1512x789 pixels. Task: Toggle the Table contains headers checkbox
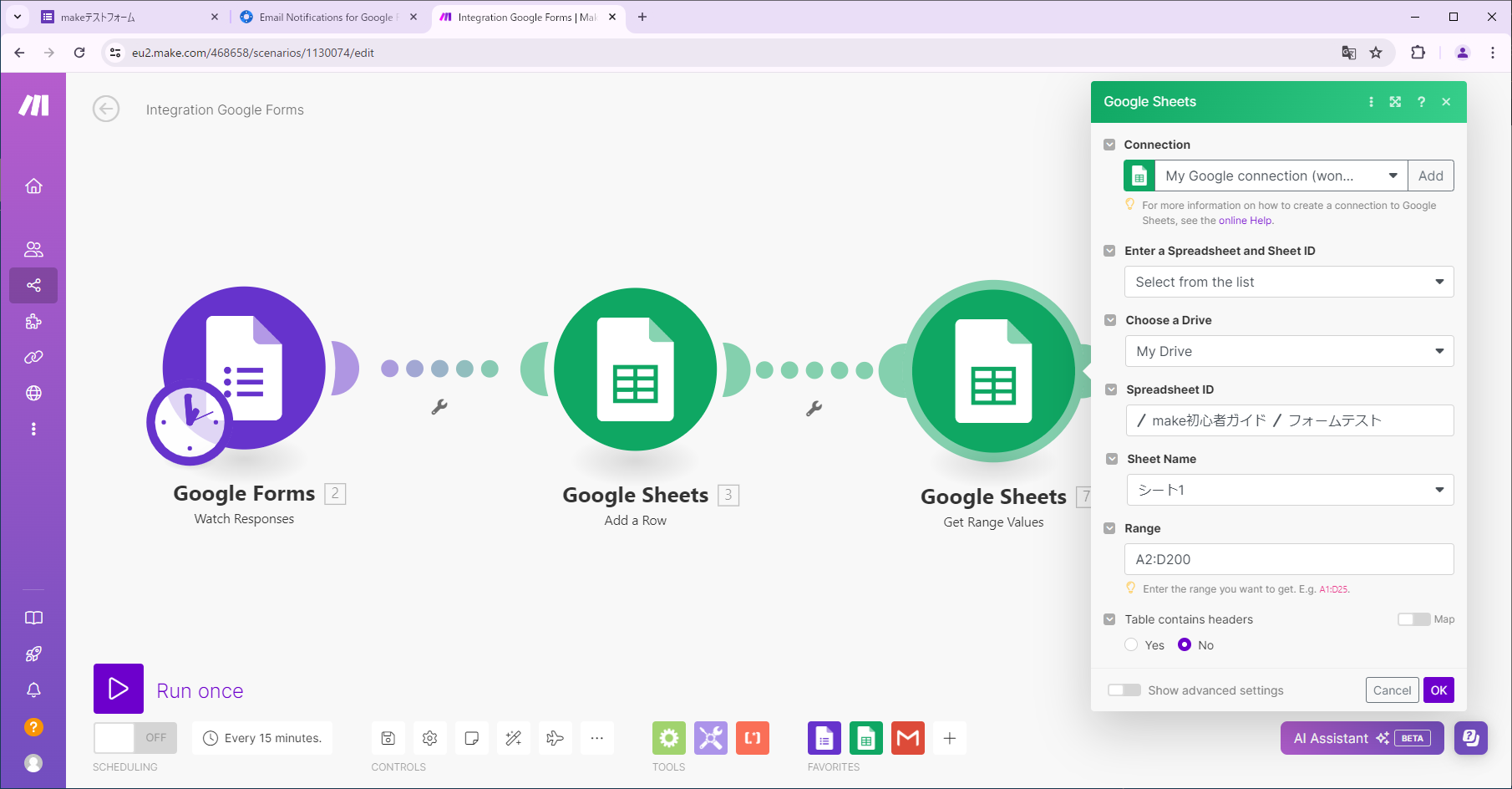[1109, 619]
